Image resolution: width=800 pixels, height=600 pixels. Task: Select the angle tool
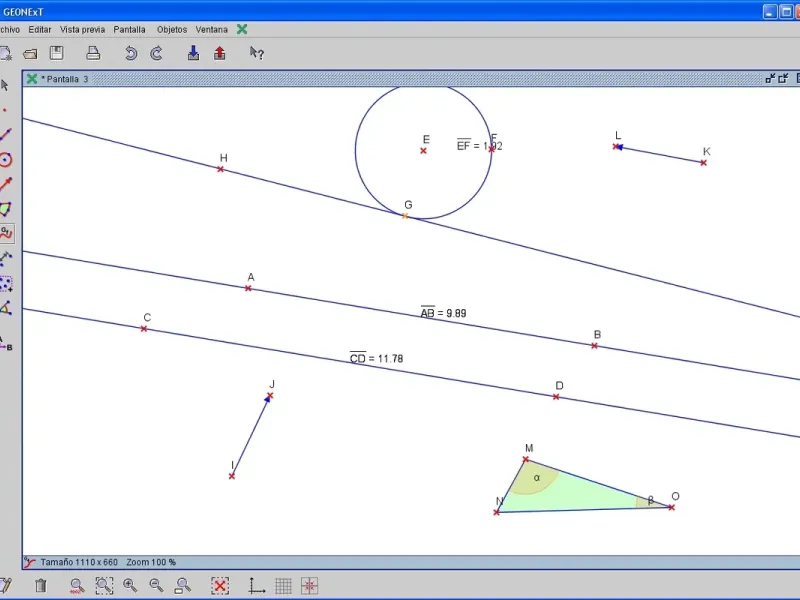pos(6,308)
